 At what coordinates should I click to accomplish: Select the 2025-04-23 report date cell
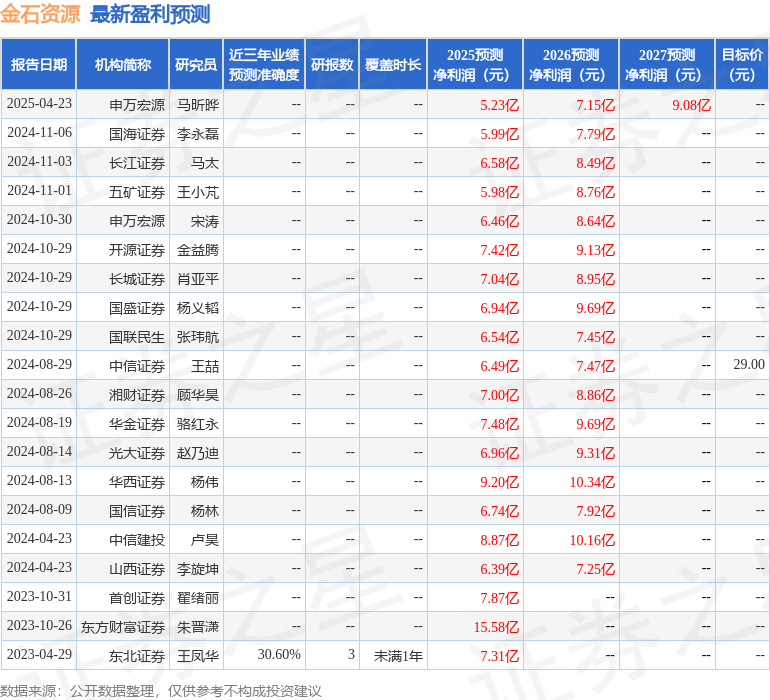pos(39,104)
